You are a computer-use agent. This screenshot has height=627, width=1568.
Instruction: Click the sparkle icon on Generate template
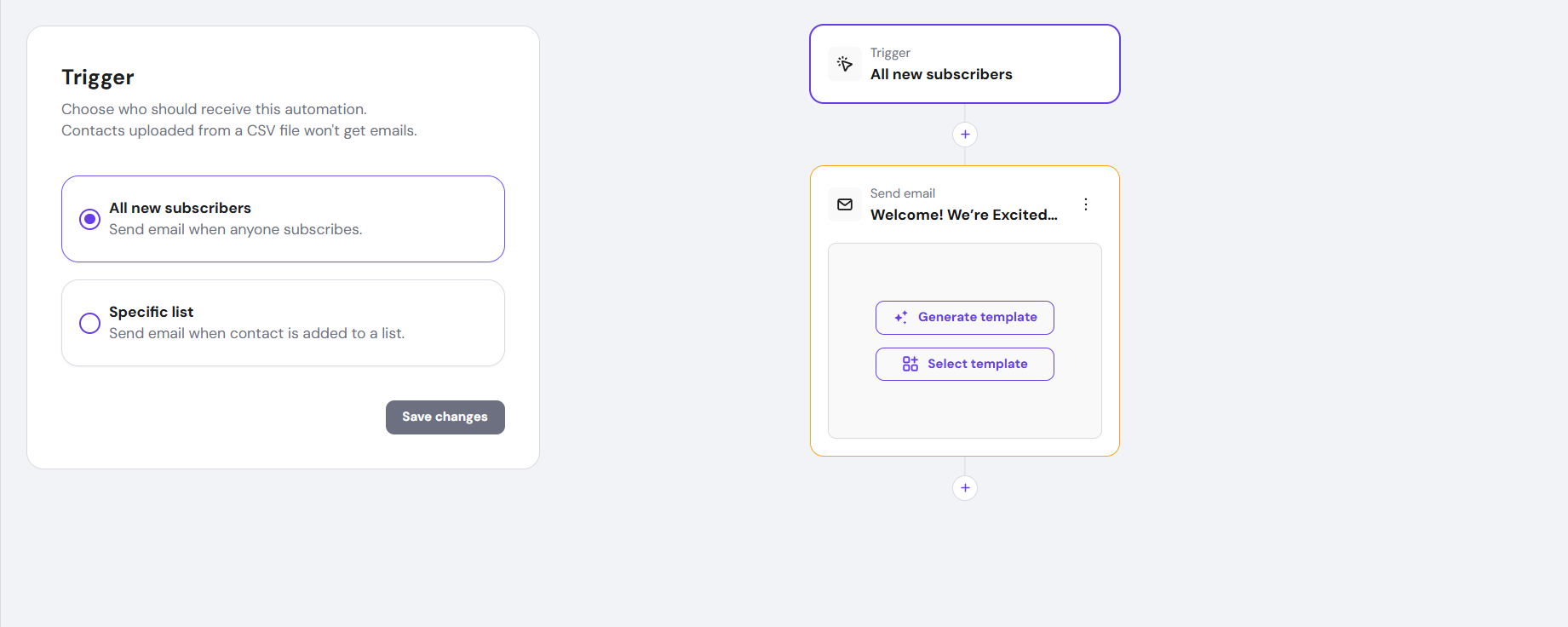900,318
